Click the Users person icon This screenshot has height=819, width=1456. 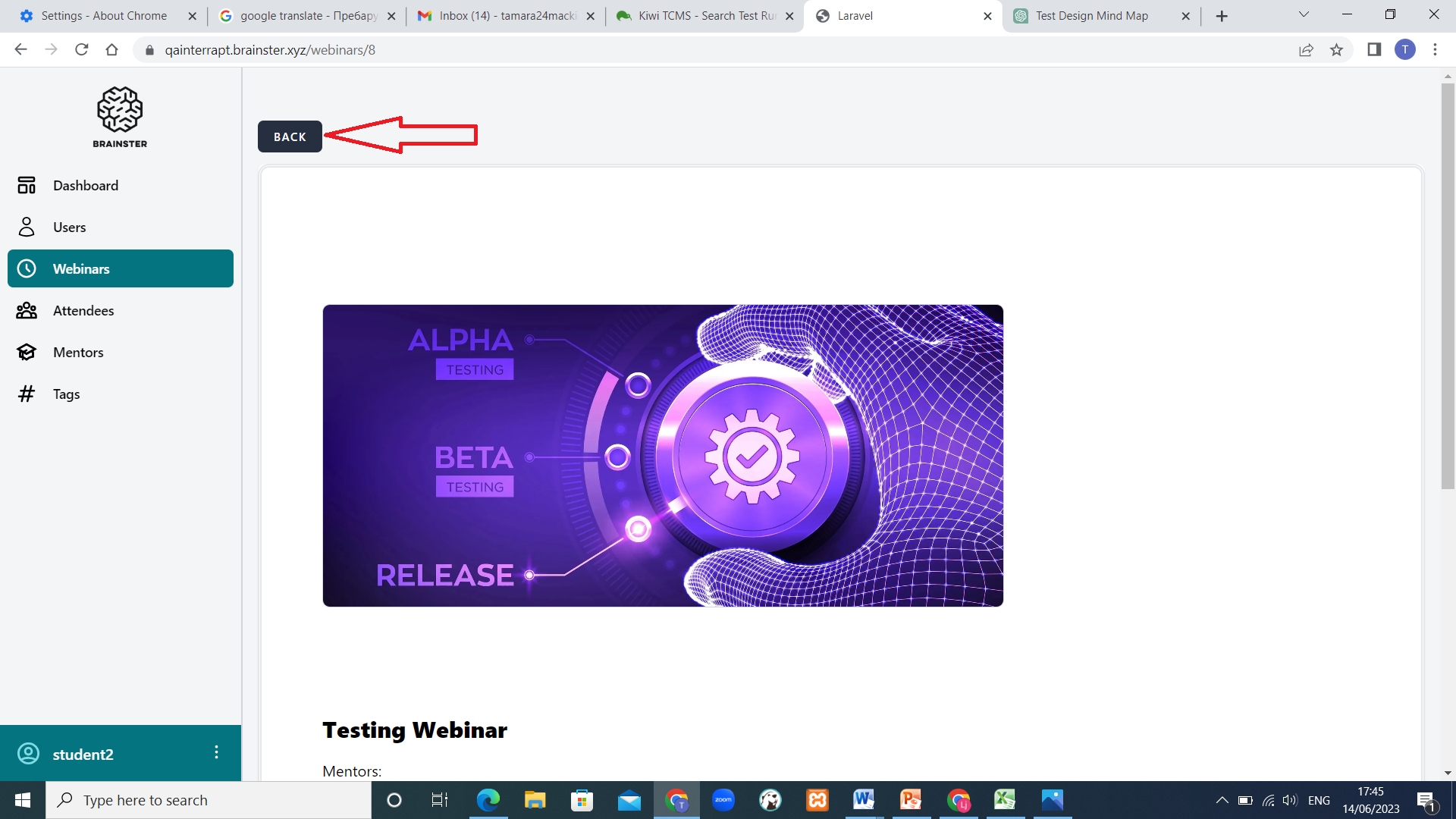coord(27,227)
